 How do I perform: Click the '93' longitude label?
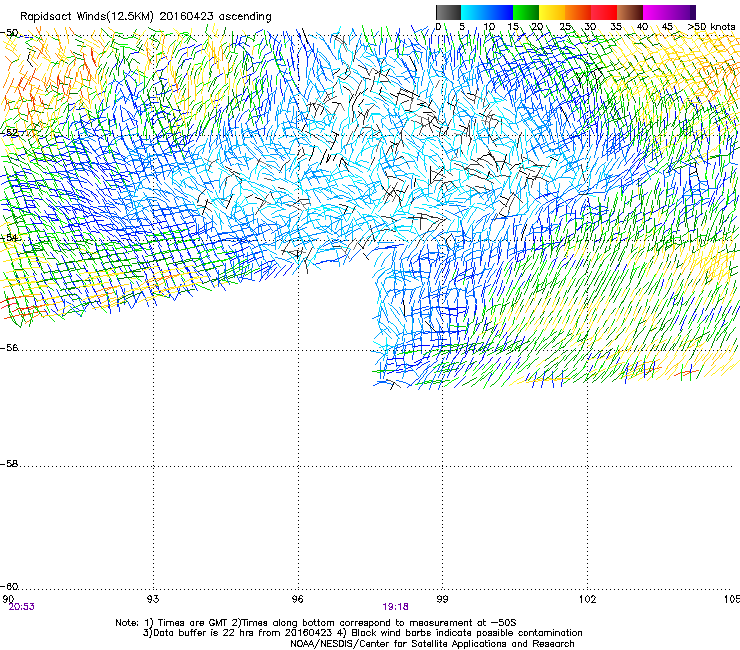pos(153,599)
